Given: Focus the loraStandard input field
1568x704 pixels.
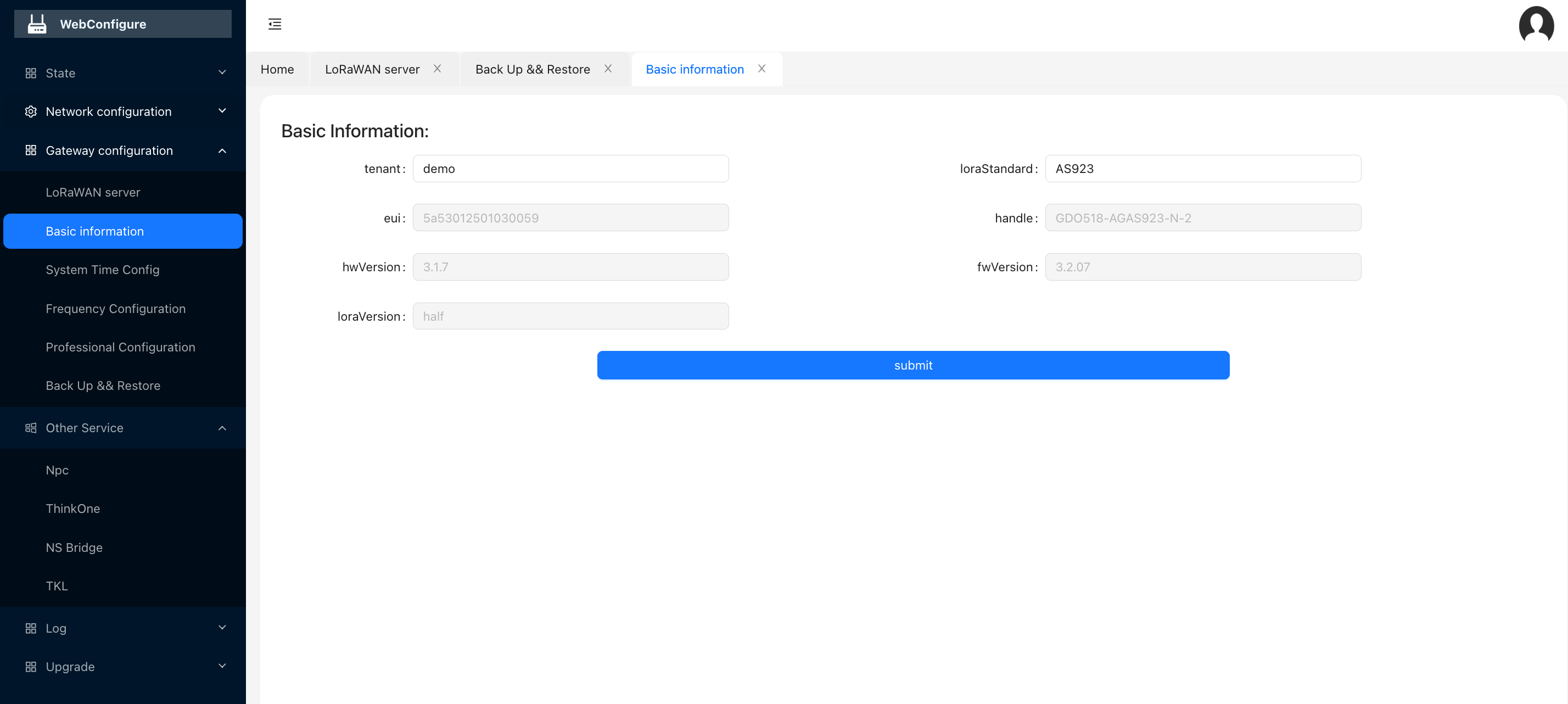Looking at the screenshot, I should [1203, 169].
